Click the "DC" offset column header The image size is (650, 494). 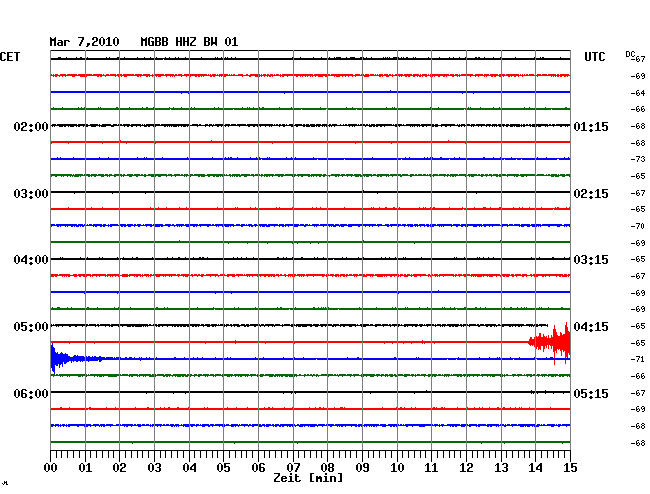(630, 54)
